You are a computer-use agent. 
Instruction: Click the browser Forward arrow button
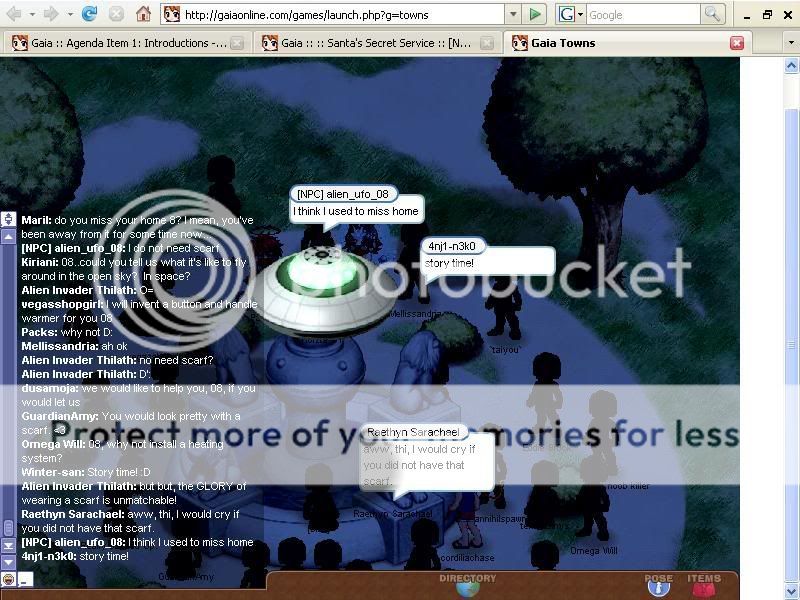point(51,14)
